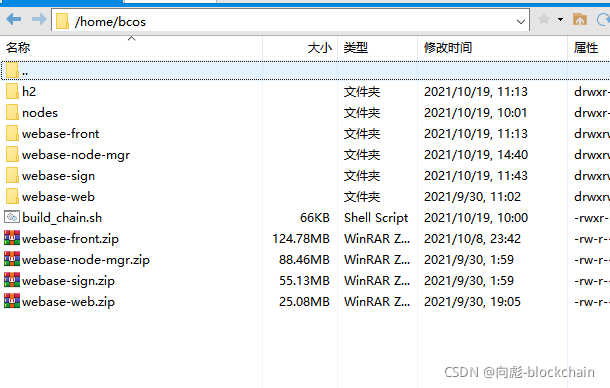Open the bookmarks dropdown arrow

560,19
